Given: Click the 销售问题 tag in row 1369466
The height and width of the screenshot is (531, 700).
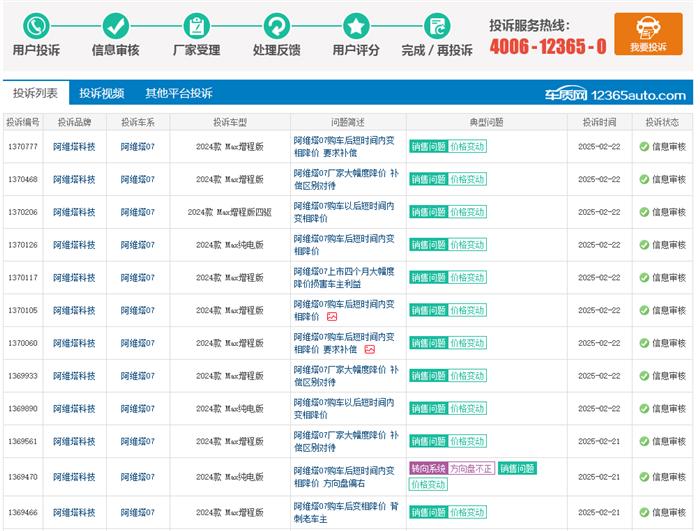Looking at the screenshot, I should 429,512.
